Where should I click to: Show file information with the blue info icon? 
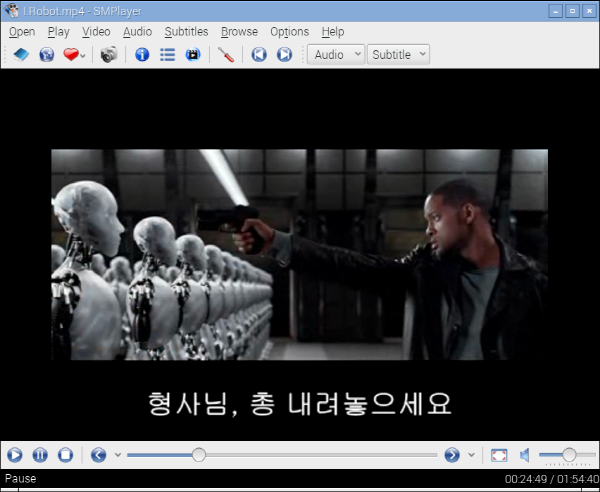(x=142, y=54)
